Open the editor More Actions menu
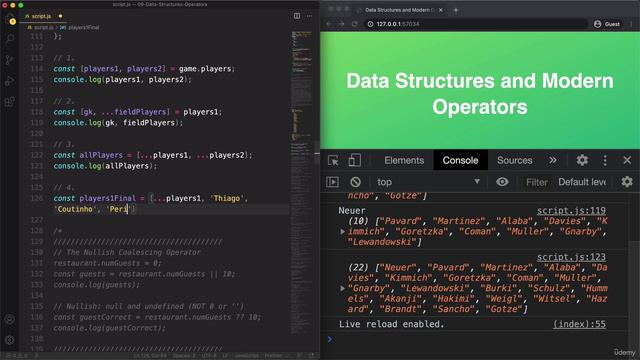Viewport: 640px width, 360px height. 309,16
